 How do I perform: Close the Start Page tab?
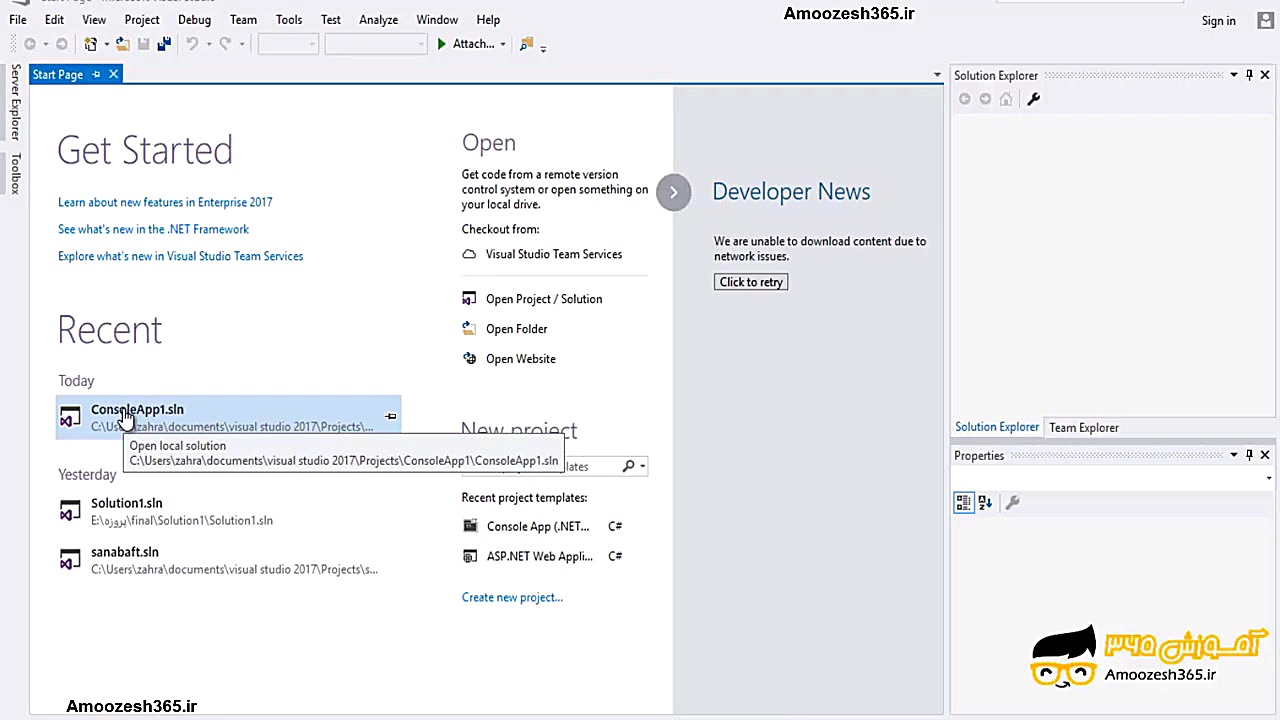click(114, 74)
